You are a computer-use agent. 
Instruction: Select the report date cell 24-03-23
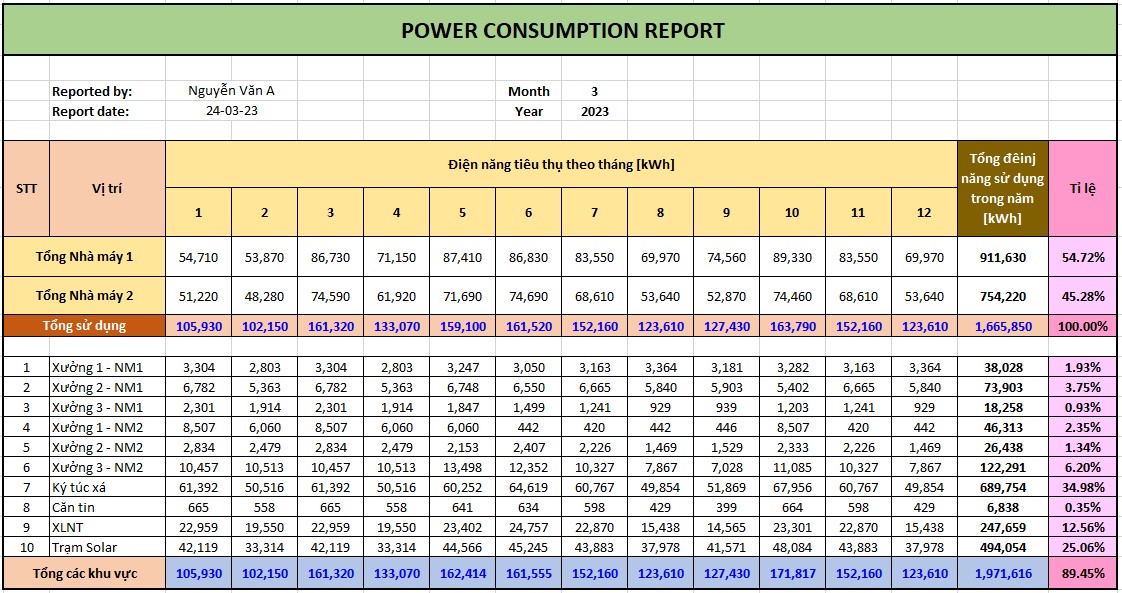(231, 111)
